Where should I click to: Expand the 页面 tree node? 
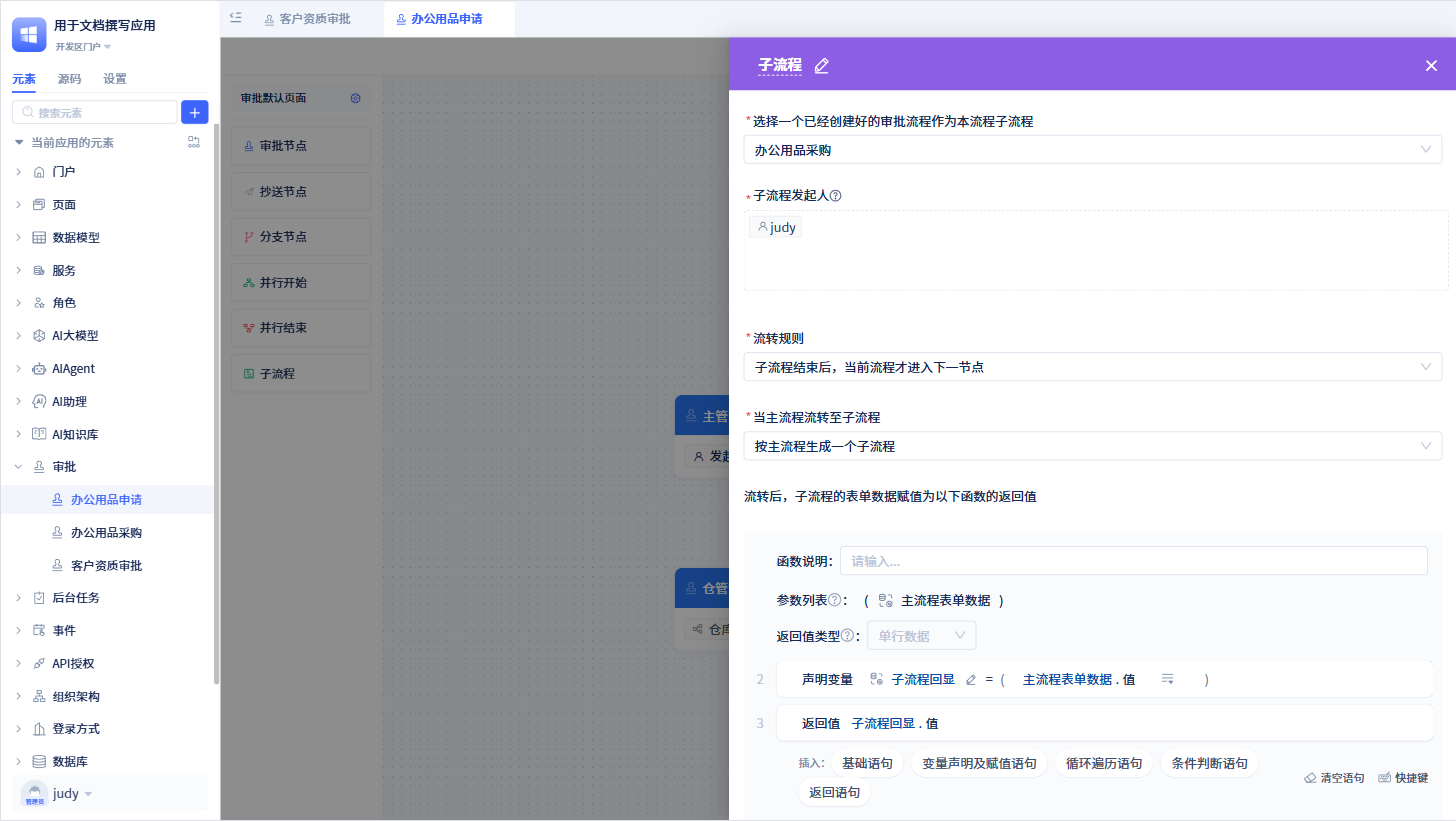(x=18, y=205)
